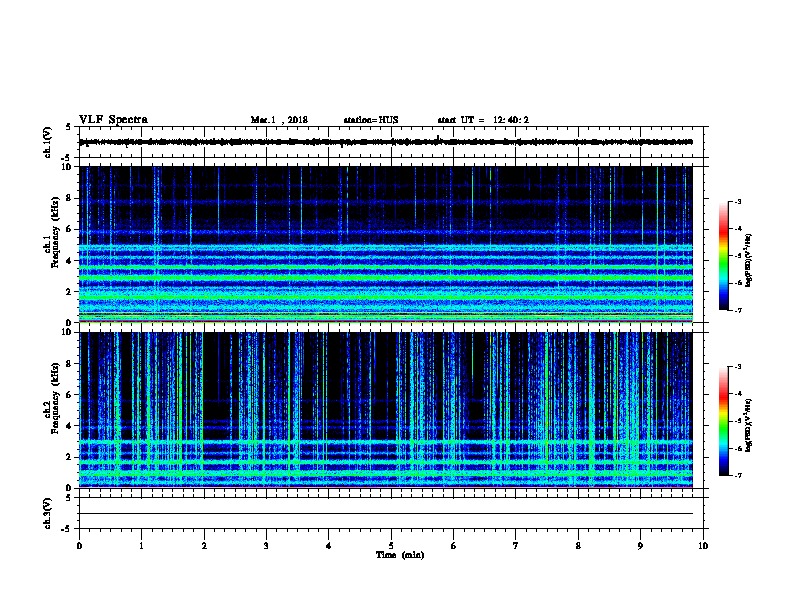Image resolution: width=792 pixels, height=612 pixels.
Task: Click the ch.2 color scale bar
Action: (x=723, y=421)
